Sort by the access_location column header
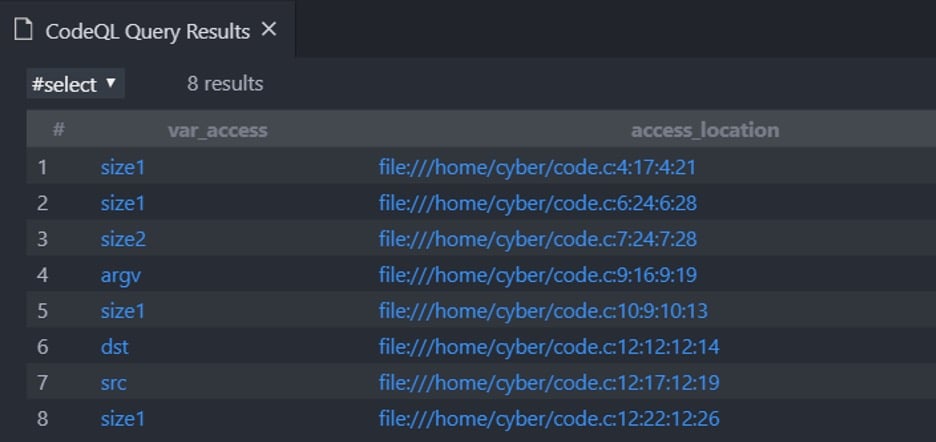The width and height of the screenshot is (936, 442). click(705, 130)
